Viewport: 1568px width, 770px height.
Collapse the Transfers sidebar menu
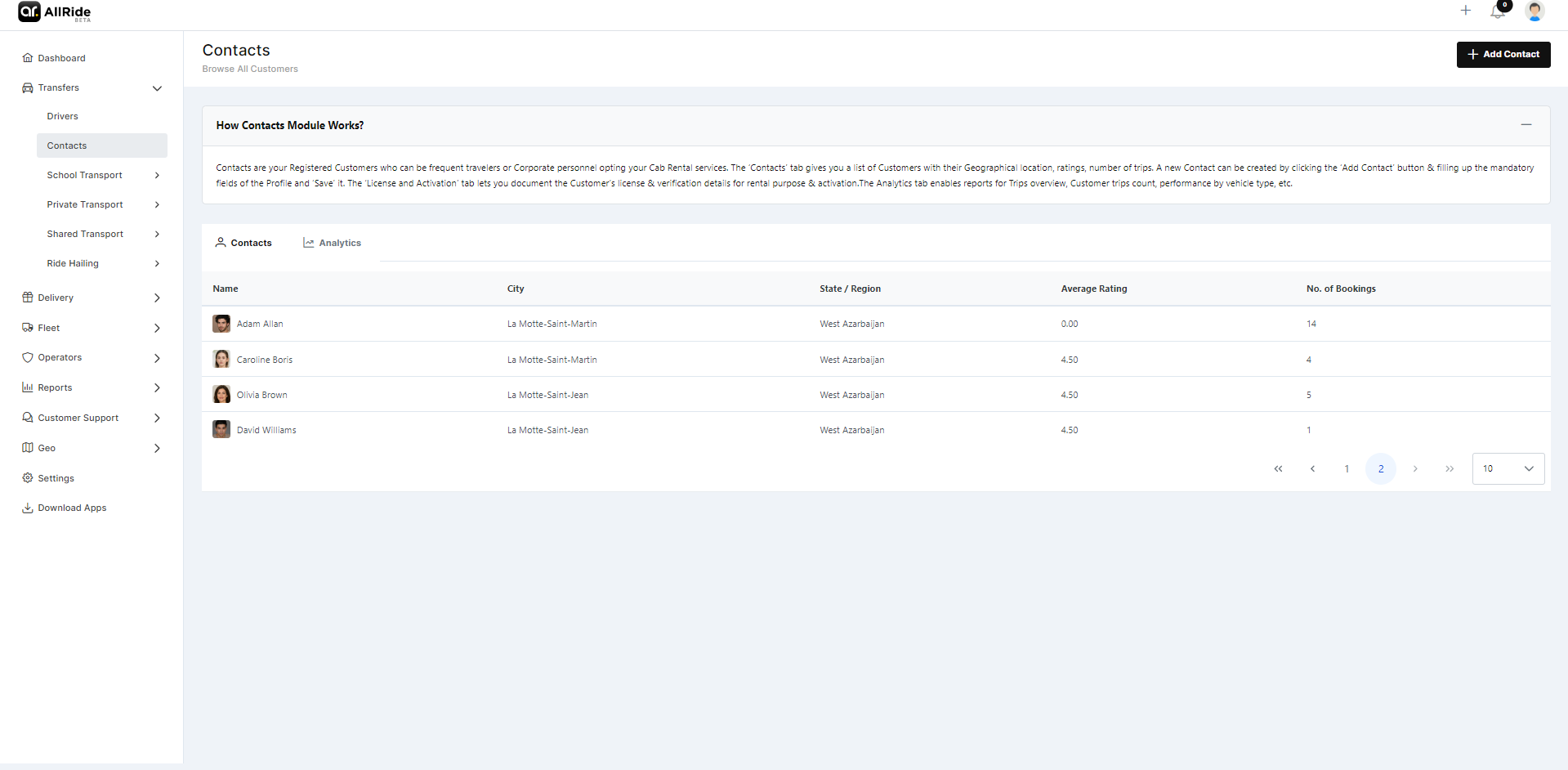(x=157, y=88)
